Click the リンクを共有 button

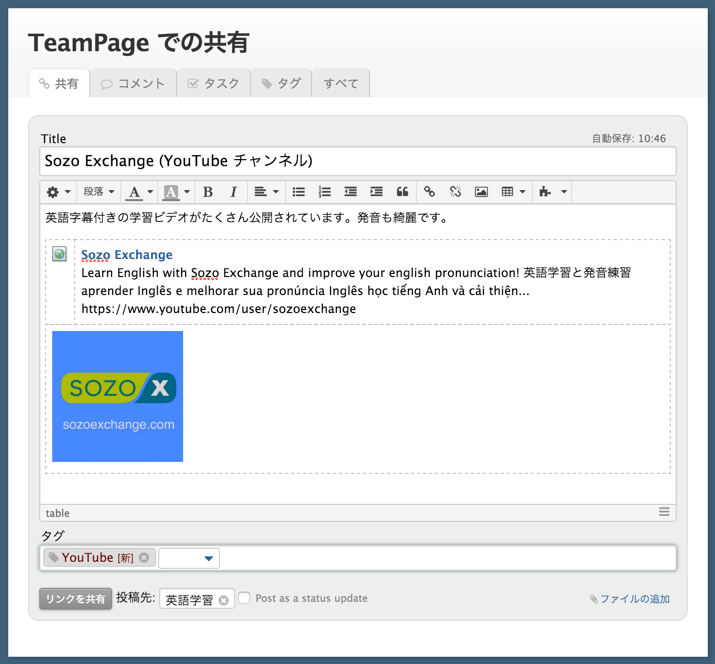pyautogui.click(x=76, y=599)
